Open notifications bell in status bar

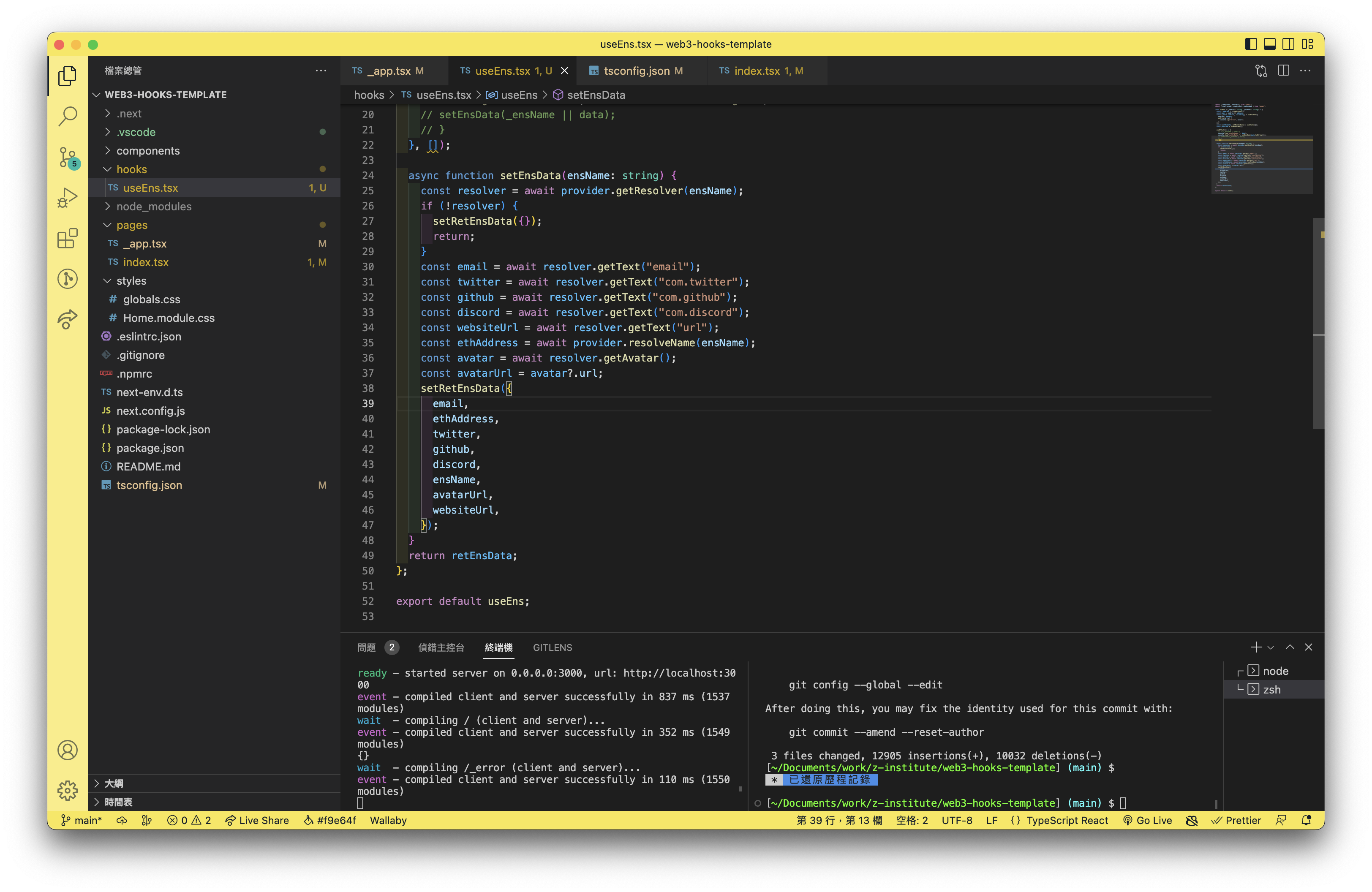coord(1306,820)
